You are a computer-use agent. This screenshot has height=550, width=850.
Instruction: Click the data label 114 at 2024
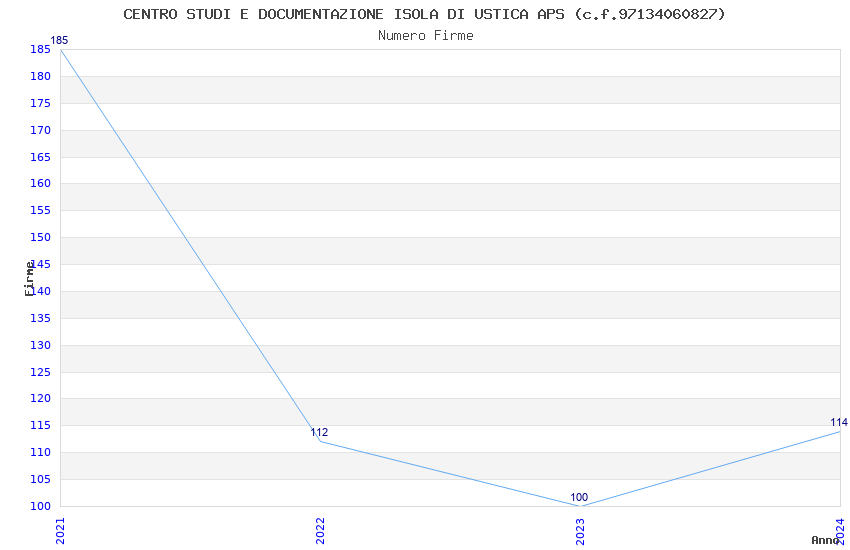pos(839,422)
